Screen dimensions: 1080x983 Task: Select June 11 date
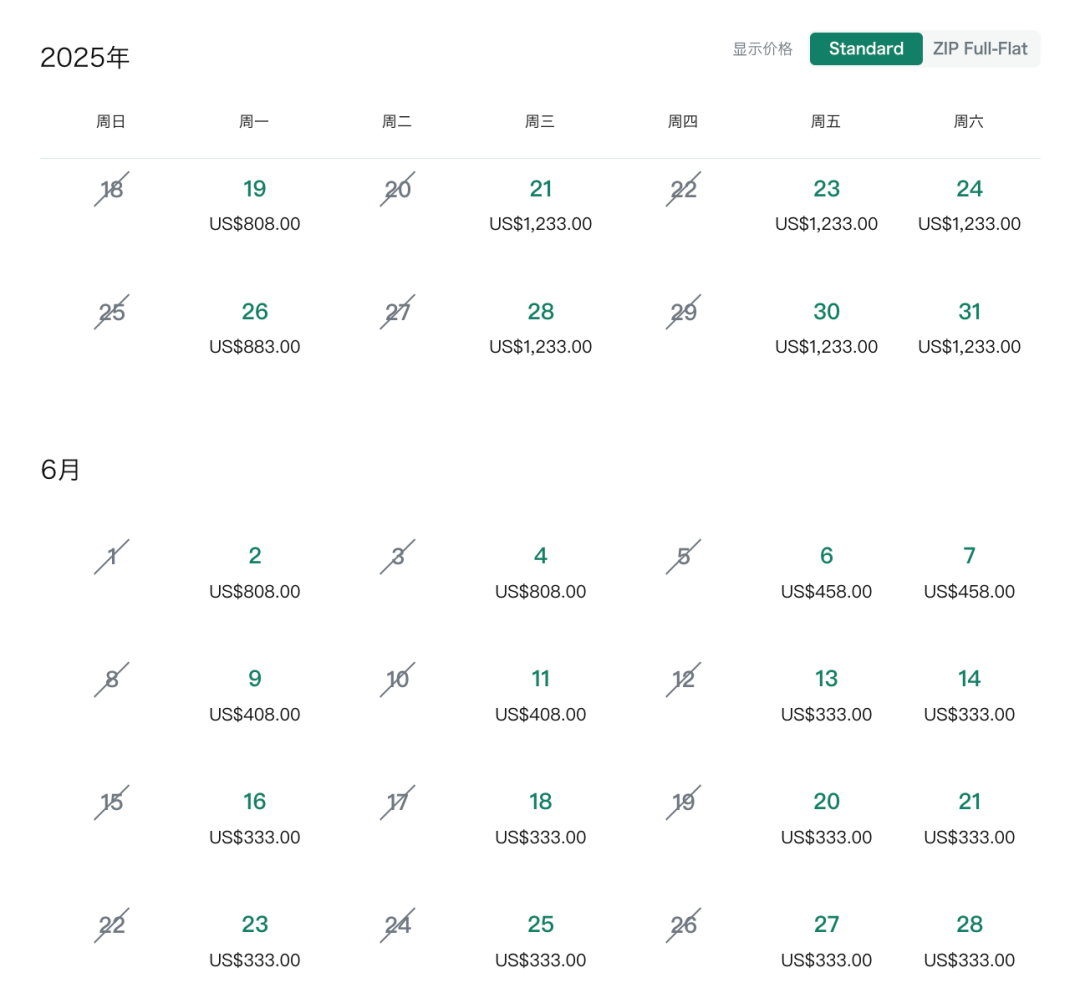click(x=541, y=695)
